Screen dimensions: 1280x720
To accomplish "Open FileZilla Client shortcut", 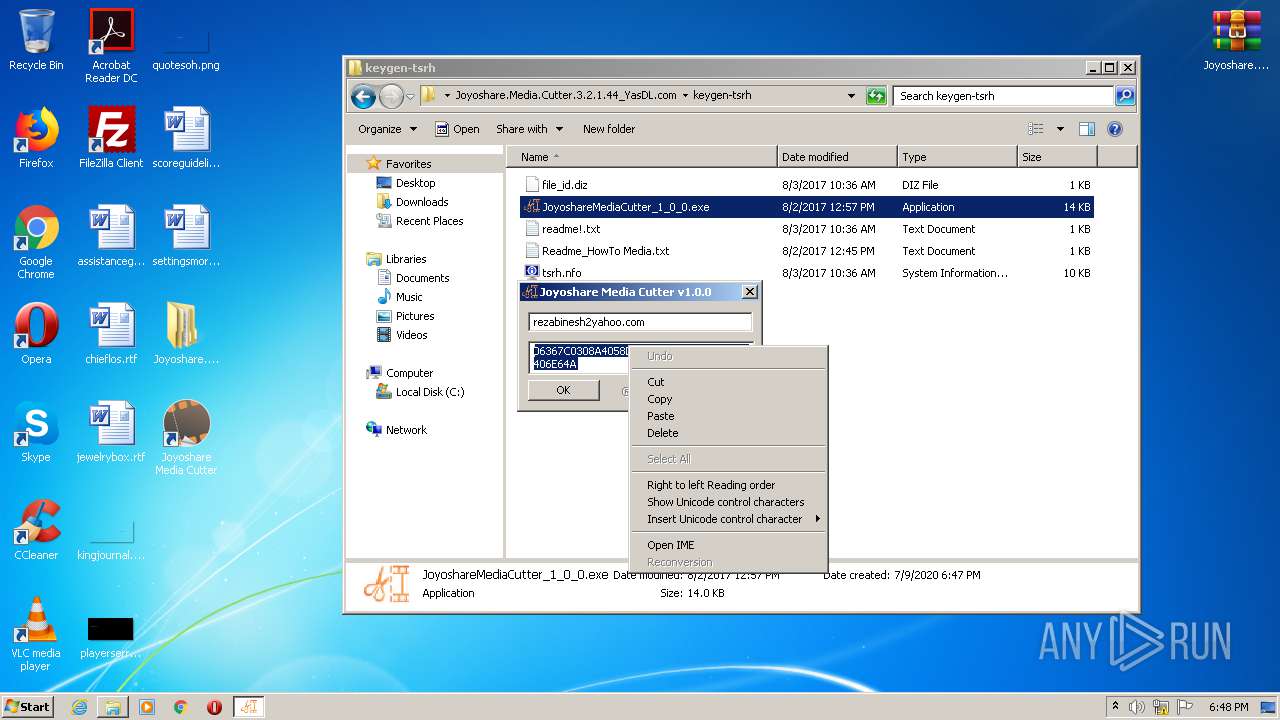I will pyautogui.click(x=111, y=138).
